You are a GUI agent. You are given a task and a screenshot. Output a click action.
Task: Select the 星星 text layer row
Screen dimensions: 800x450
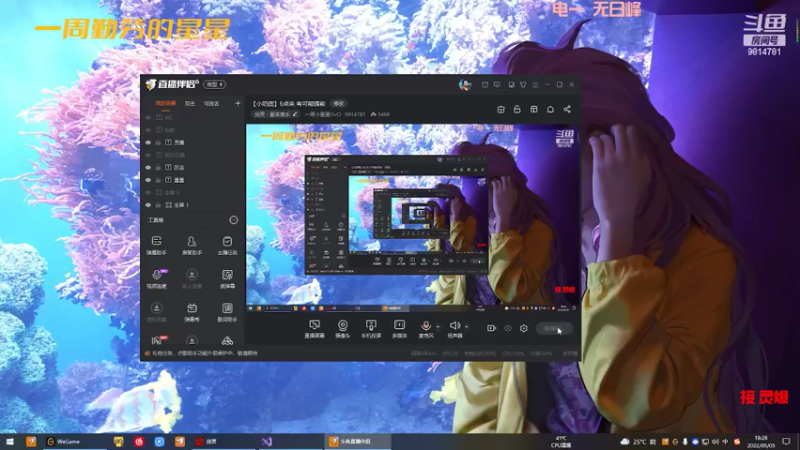click(192, 180)
